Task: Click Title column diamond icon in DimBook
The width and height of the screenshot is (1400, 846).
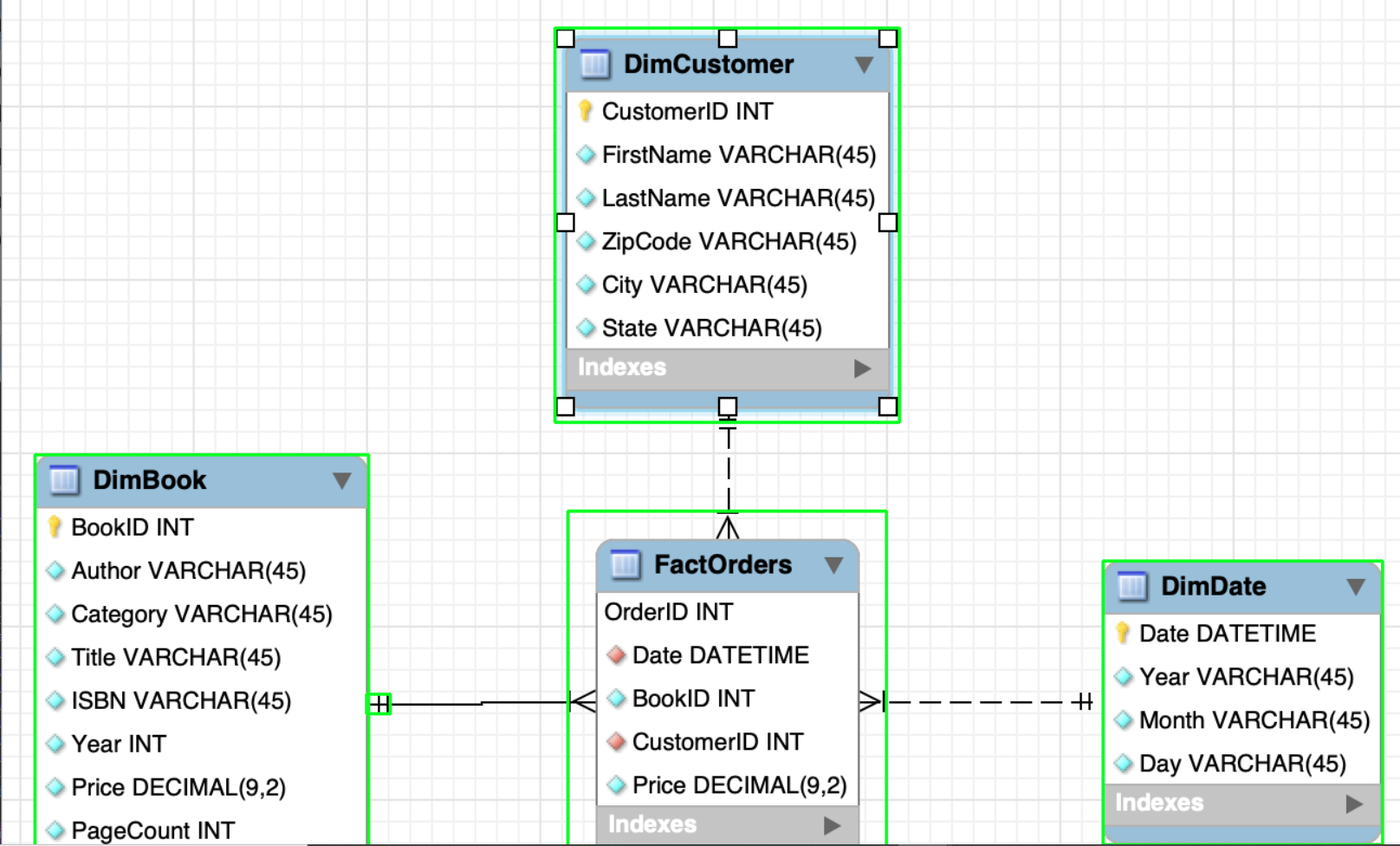Action: (x=55, y=657)
